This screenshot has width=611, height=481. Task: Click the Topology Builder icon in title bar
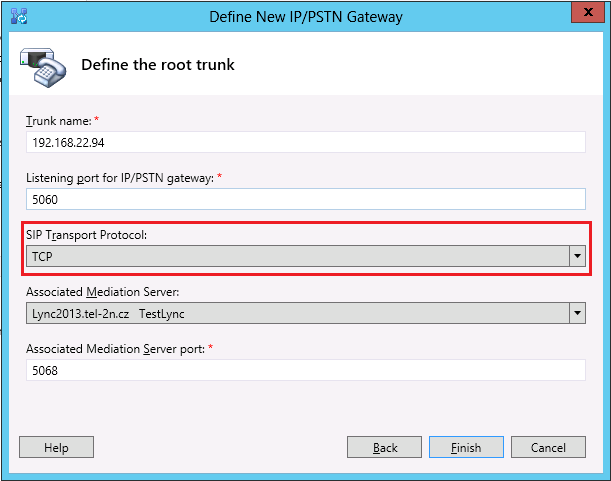pos(18,16)
